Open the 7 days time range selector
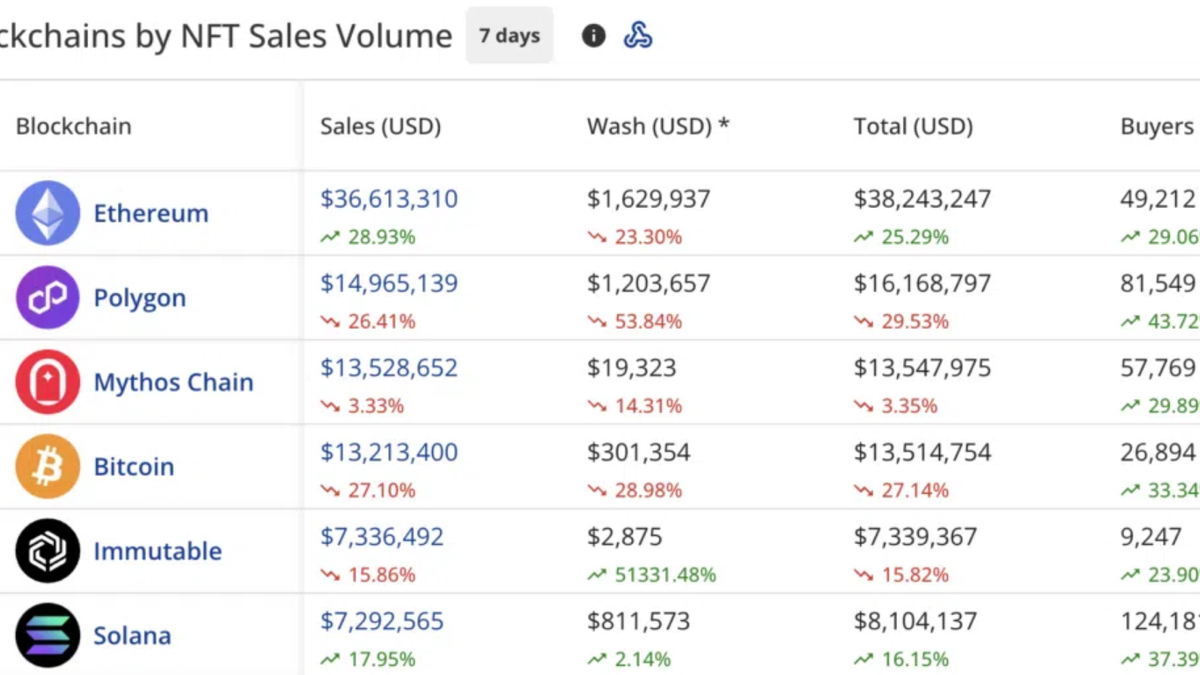The image size is (1200, 675). coord(509,36)
